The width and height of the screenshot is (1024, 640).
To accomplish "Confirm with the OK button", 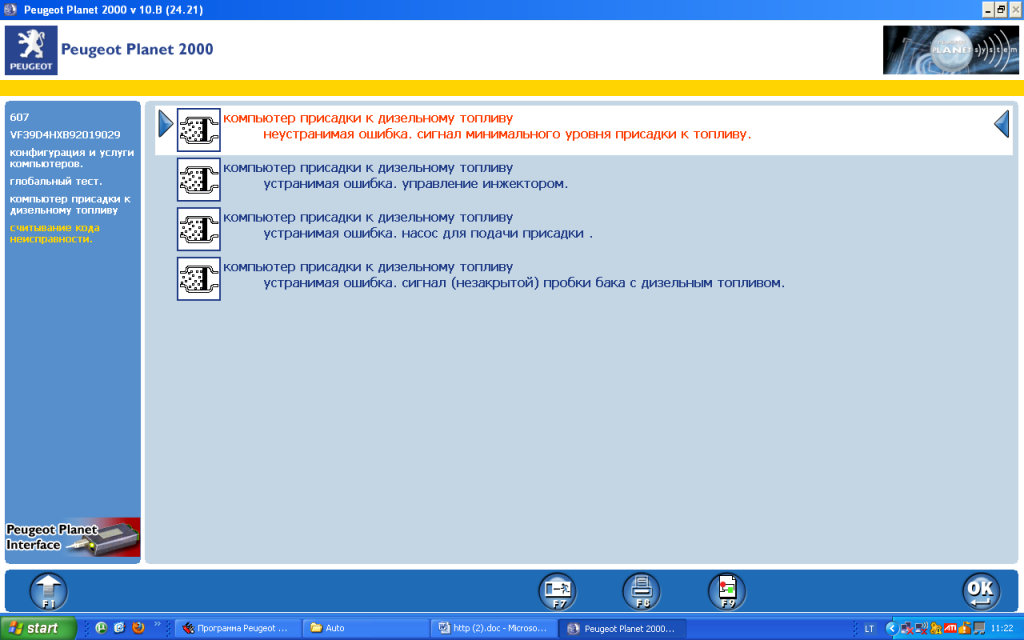I will pos(981,591).
